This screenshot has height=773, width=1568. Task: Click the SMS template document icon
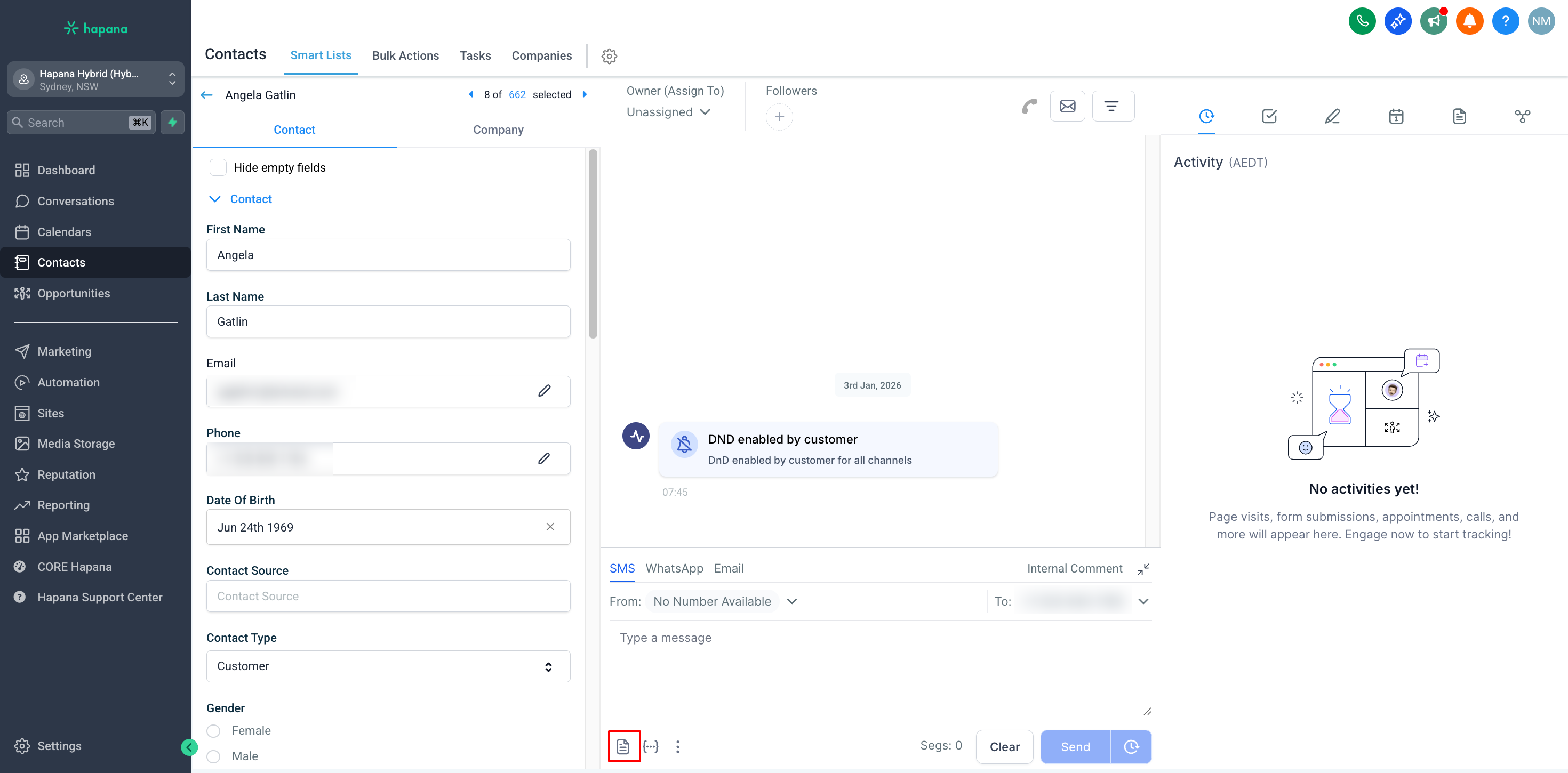click(x=623, y=746)
